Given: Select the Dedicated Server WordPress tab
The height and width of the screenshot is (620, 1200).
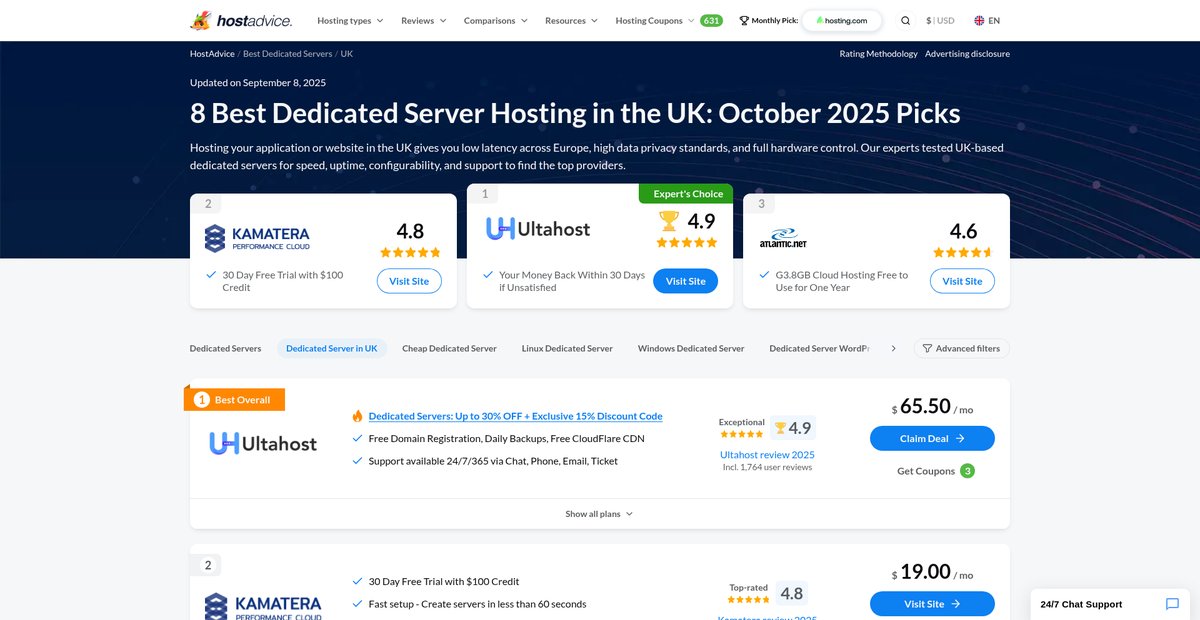Looking at the screenshot, I should pos(819,348).
